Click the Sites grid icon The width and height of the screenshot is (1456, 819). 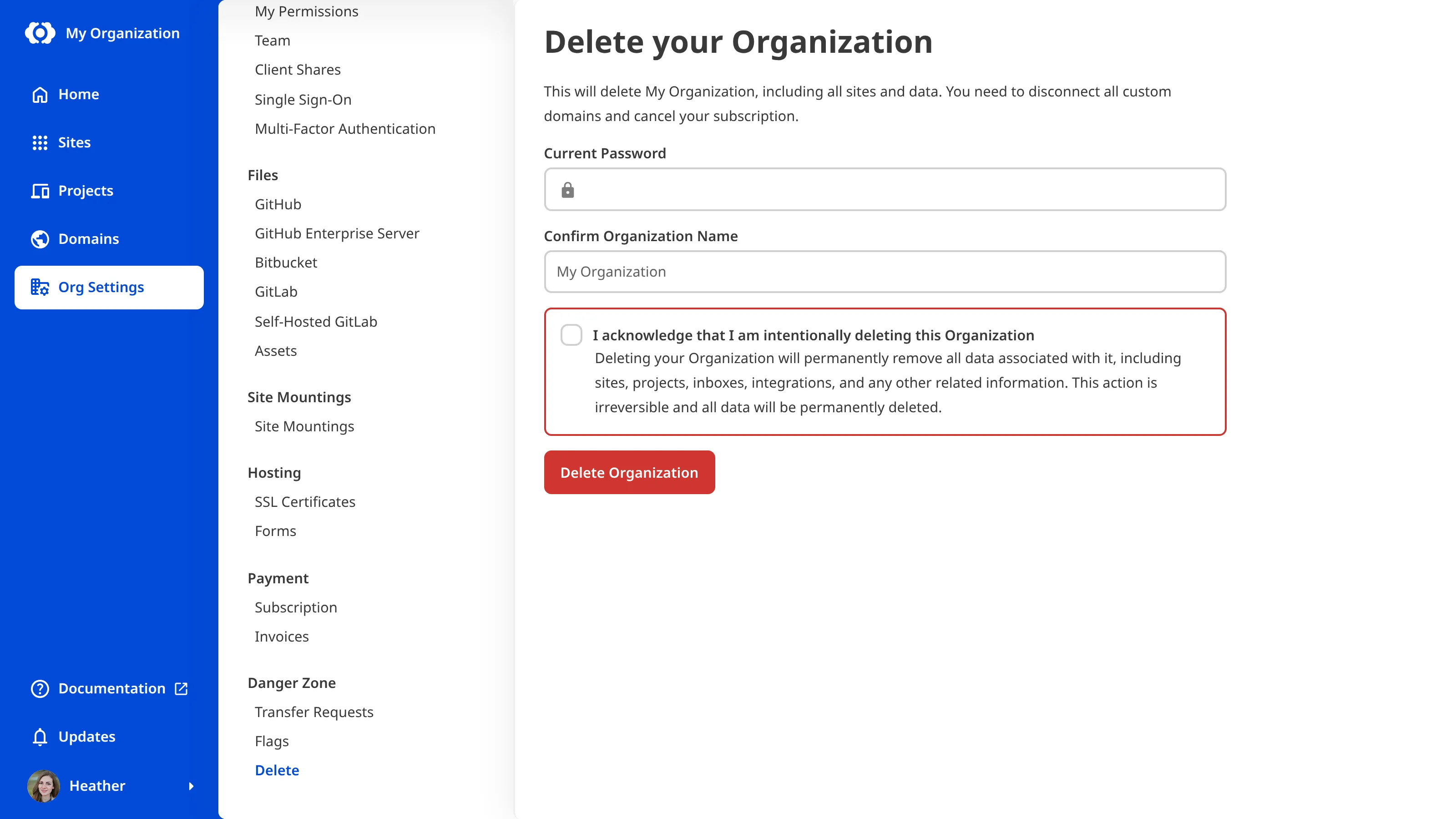[x=40, y=142]
